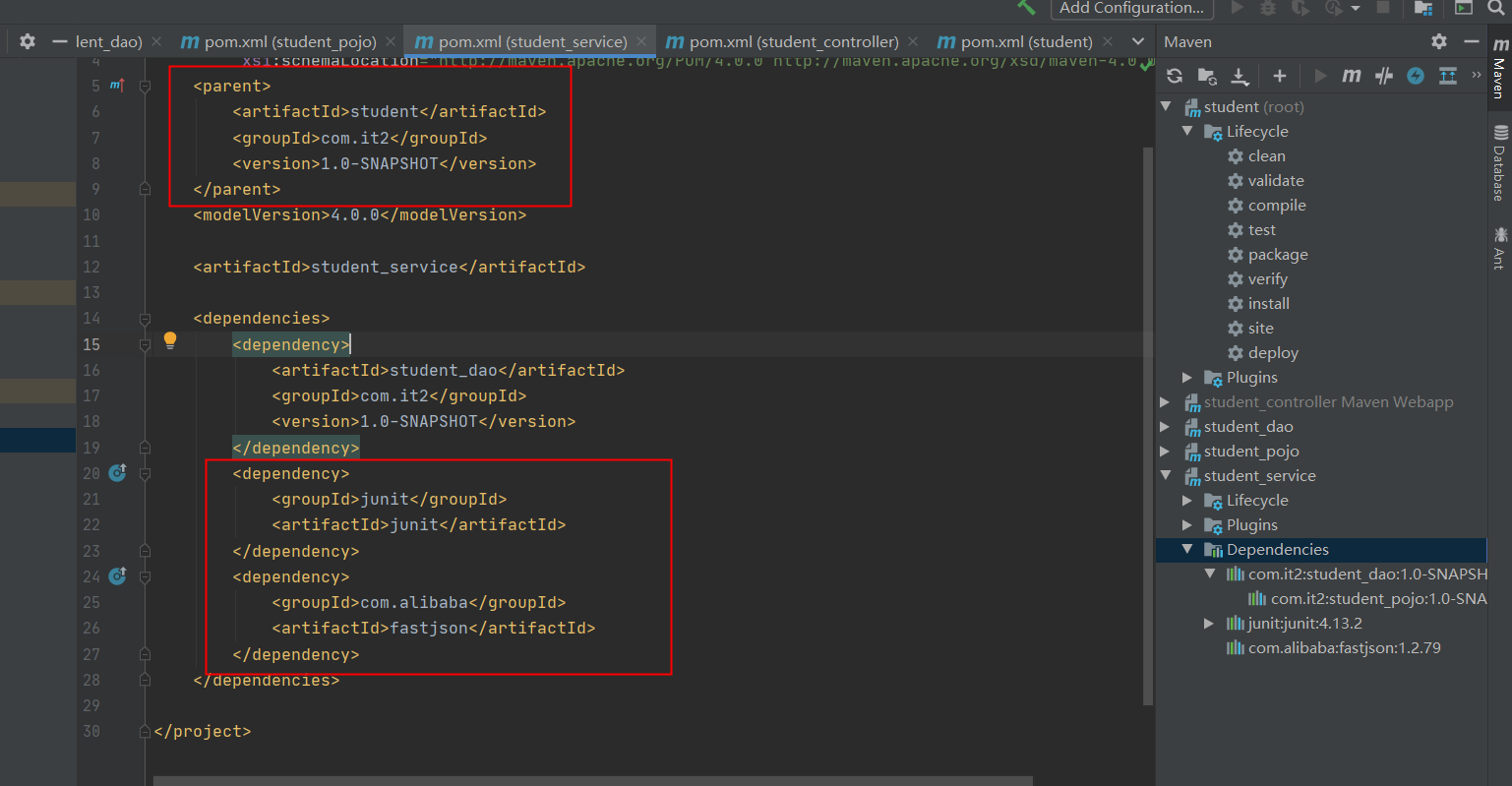The height and width of the screenshot is (786, 1512).
Task: Expand Lifecycle under student_service
Action: [x=1187, y=501]
